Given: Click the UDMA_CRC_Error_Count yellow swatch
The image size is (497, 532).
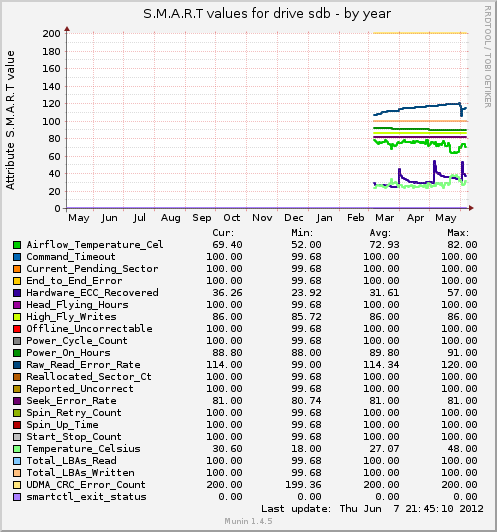Looking at the screenshot, I should (x=17, y=485).
